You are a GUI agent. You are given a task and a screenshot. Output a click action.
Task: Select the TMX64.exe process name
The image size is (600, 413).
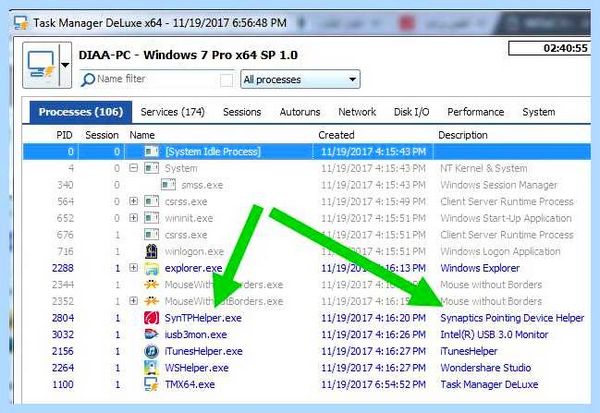(189, 384)
